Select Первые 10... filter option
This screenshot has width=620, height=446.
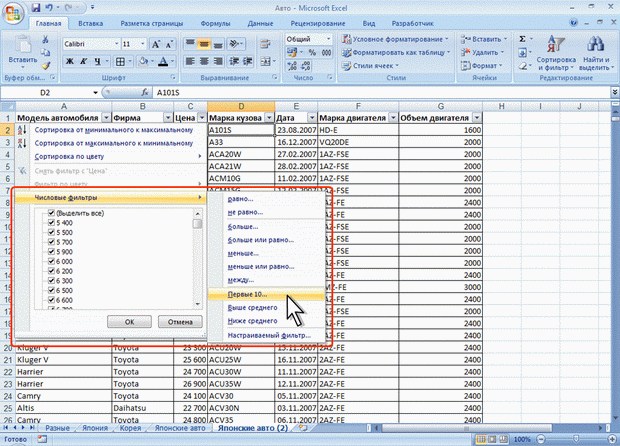(266, 294)
